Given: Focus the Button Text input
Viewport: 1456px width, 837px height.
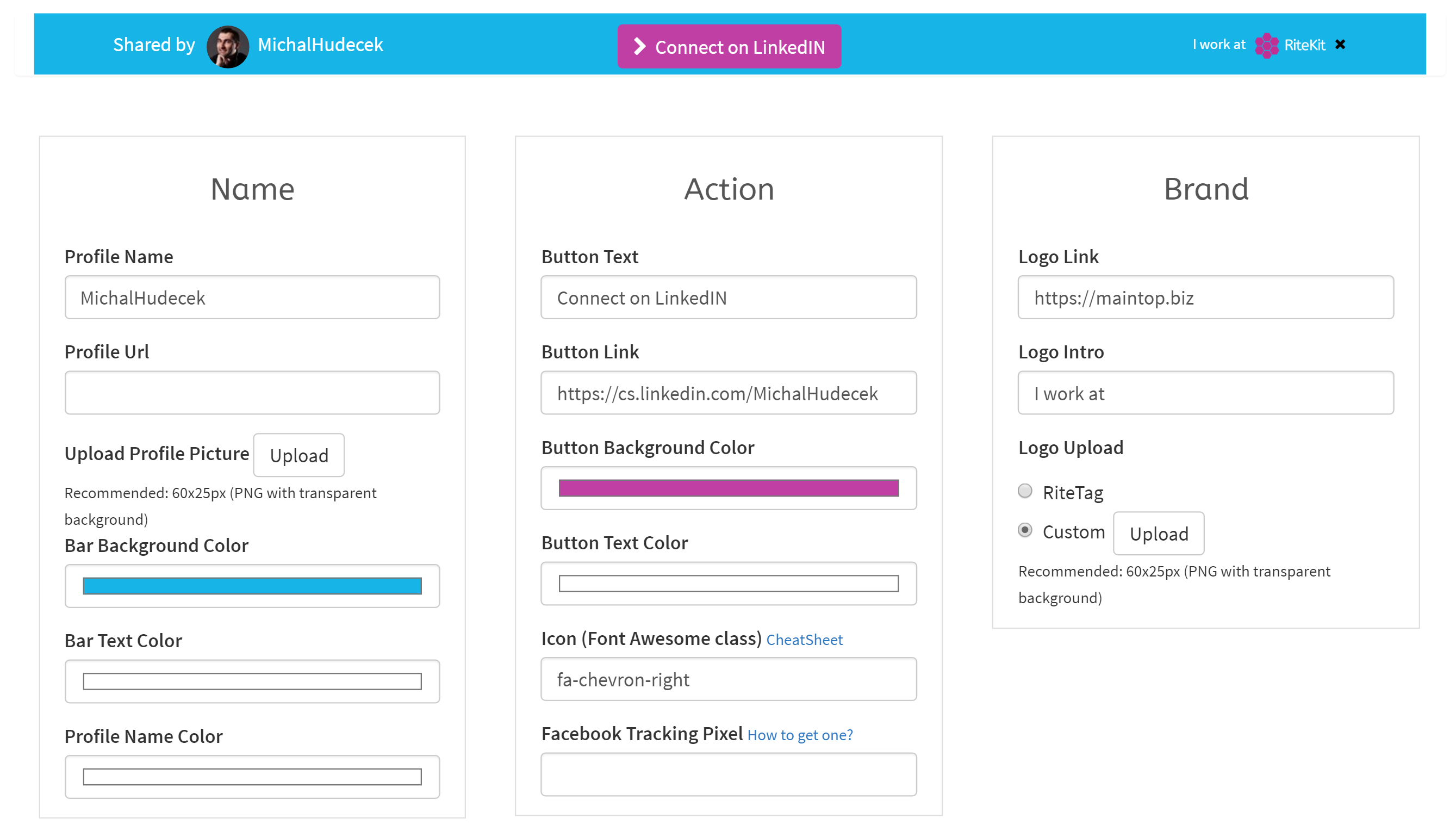Looking at the screenshot, I should [x=729, y=297].
